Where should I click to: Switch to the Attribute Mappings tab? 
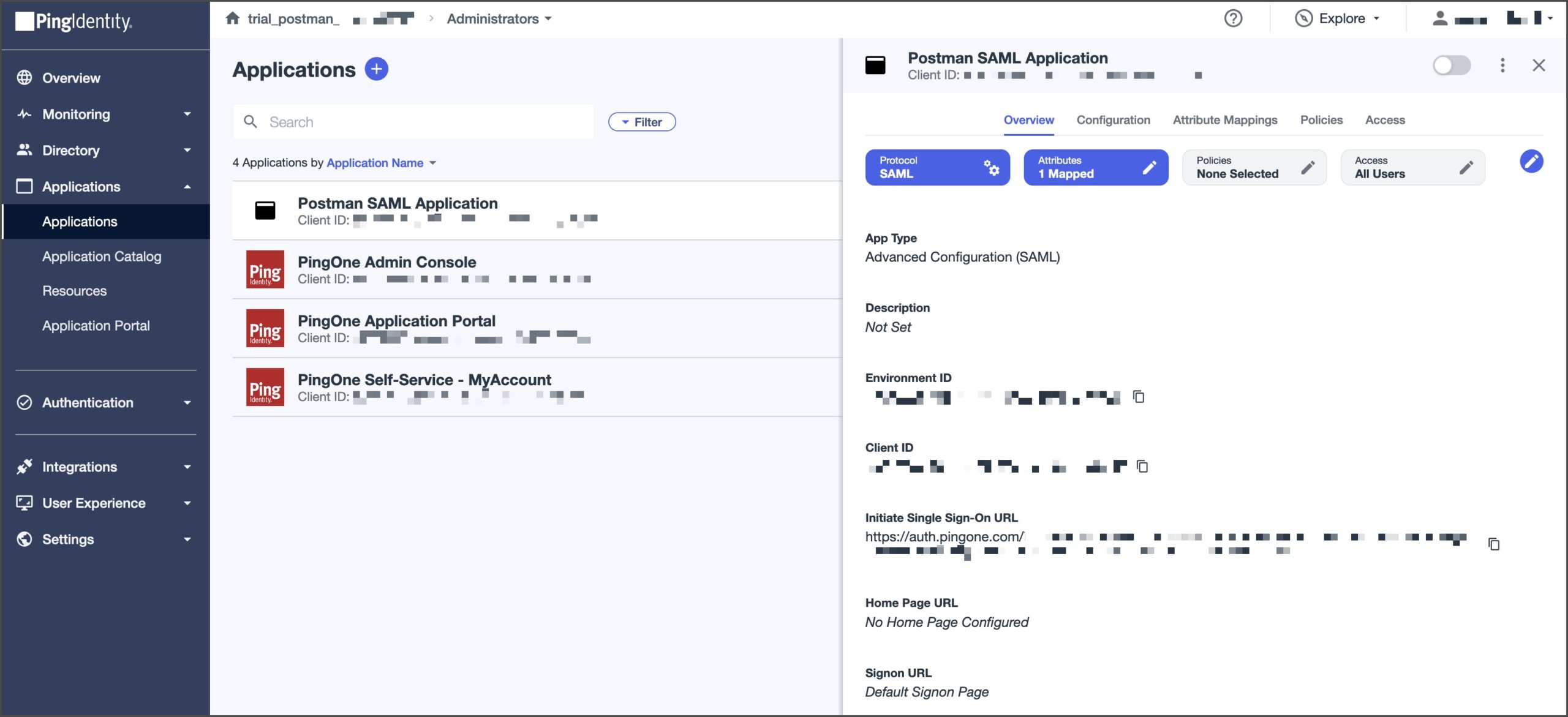1225,120
